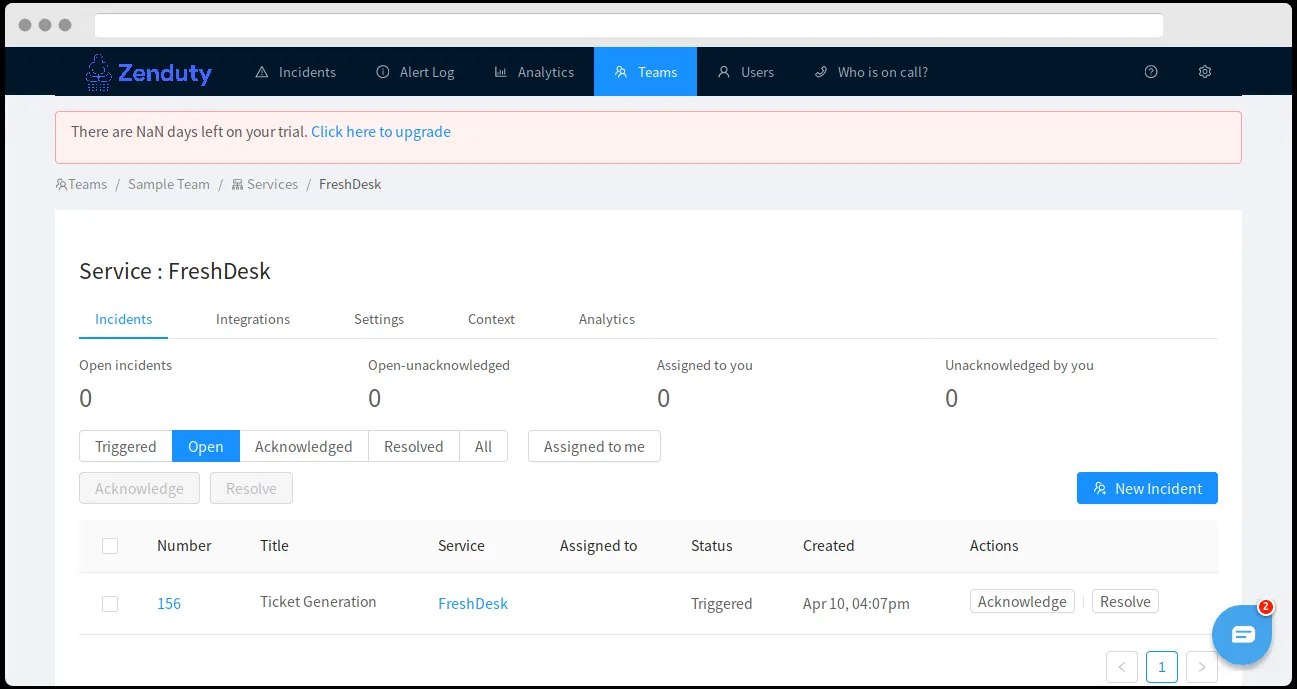
Task: Acknowledge incident 156 in Actions column
Action: [x=1022, y=602]
